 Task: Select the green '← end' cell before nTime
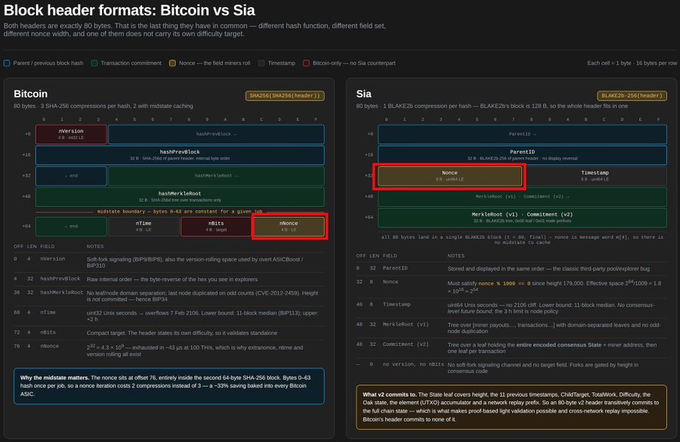(71, 226)
